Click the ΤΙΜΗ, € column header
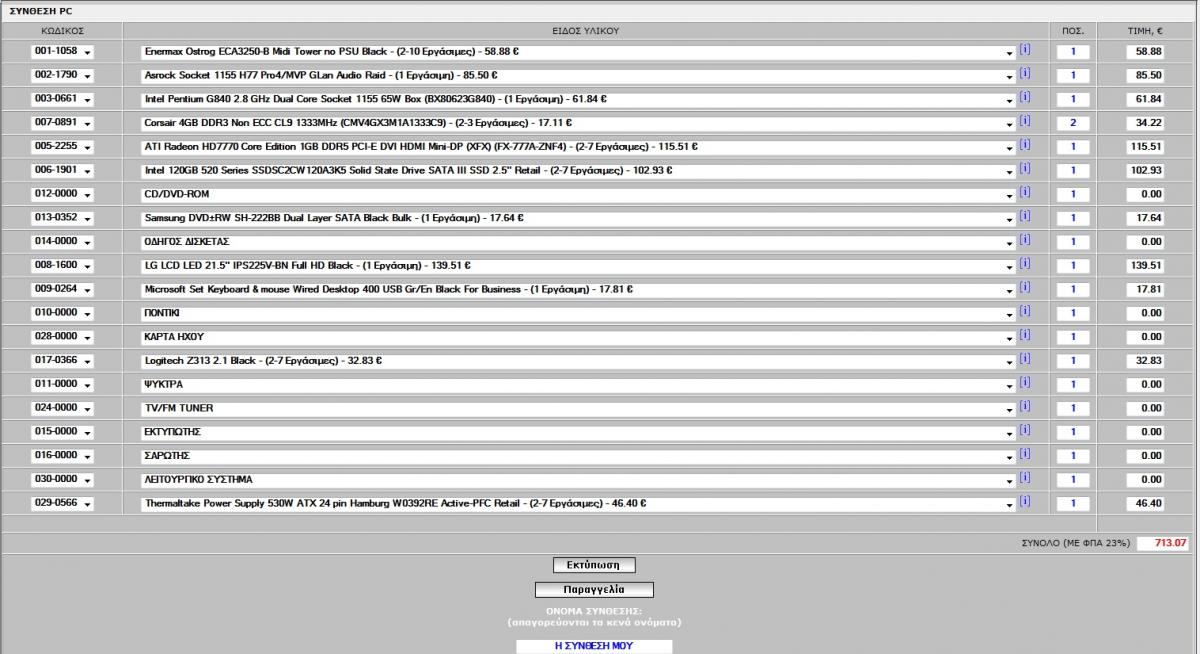The height and width of the screenshot is (654, 1200). coord(1147,31)
